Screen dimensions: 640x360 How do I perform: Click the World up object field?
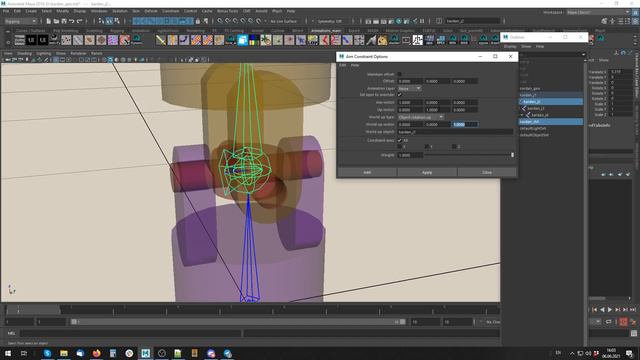pyautogui.click(x=455, y=132)
